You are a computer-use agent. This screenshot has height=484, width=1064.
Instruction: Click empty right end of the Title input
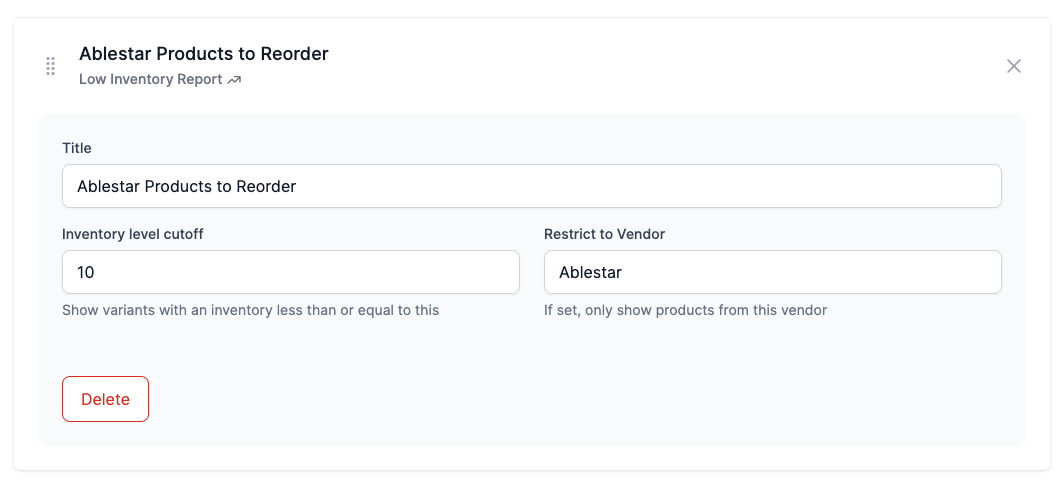(882, 186)
